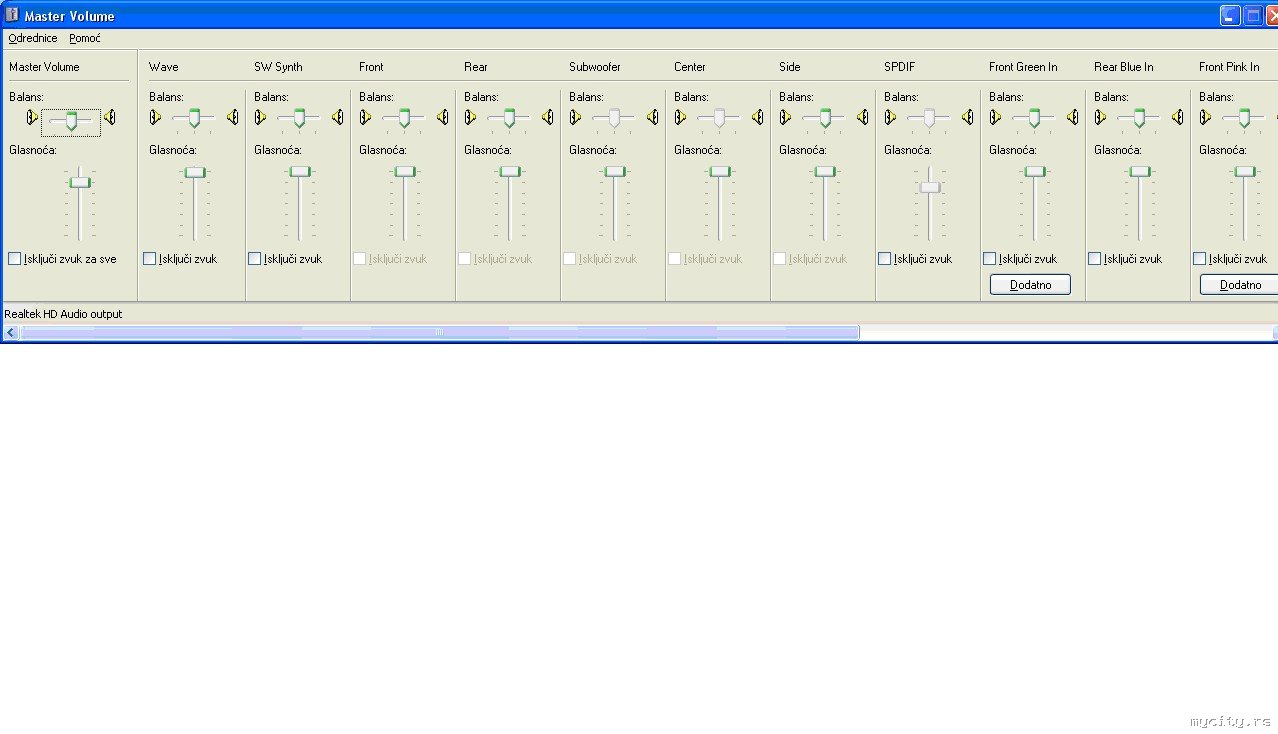1278x734 pixels.
Task: Click left speaker icon under Subwoofer balance
Action: tap(575, 118)
